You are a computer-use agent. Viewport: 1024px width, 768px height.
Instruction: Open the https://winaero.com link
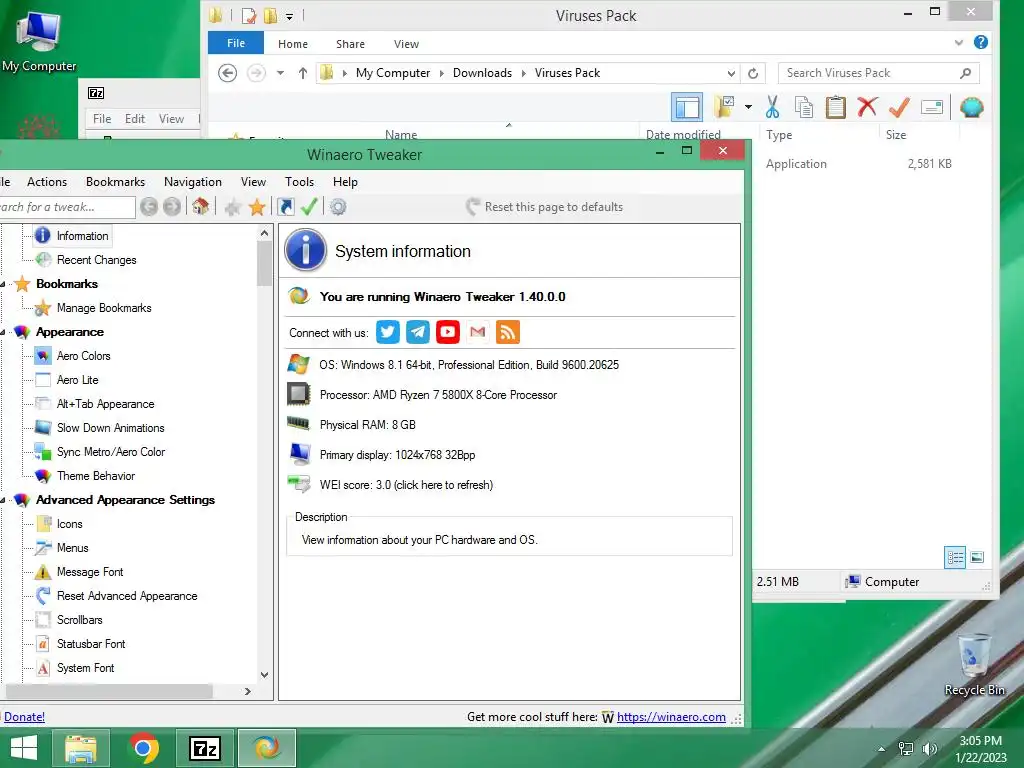tap(671, 717)
